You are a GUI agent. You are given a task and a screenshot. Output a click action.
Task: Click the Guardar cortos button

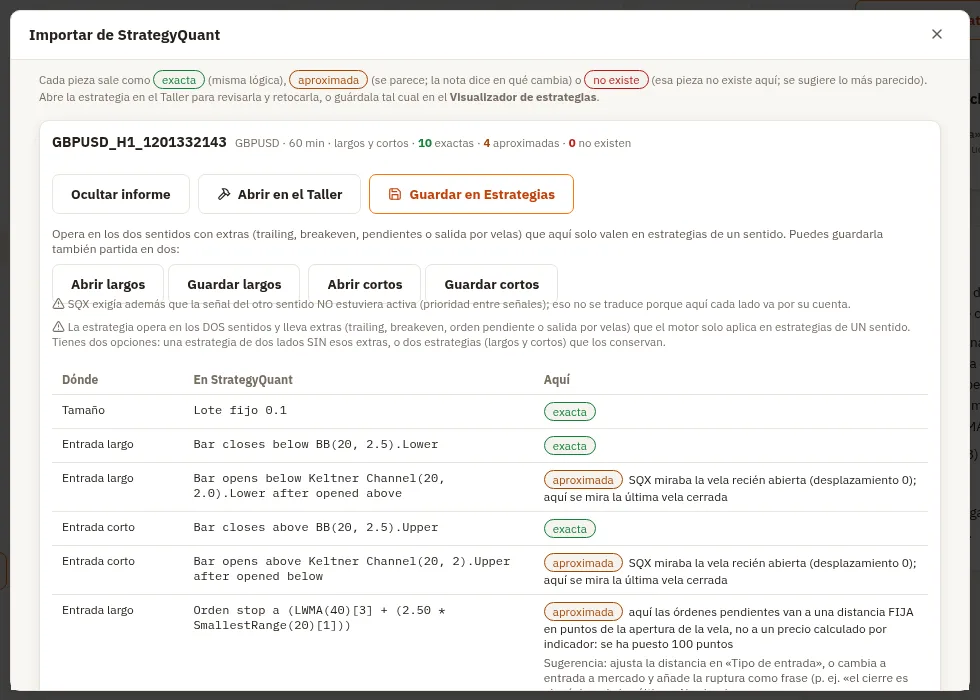tap(492, 284)
